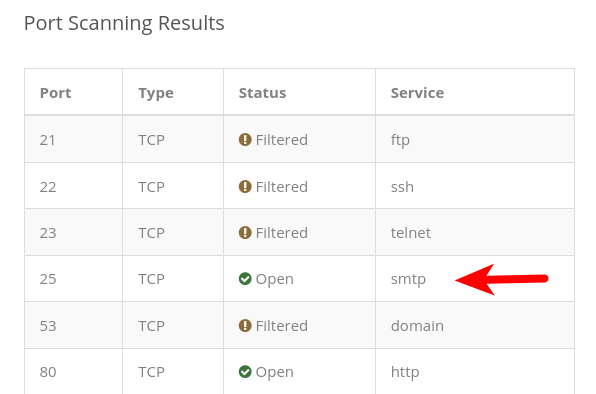Select the Port column header
596x394 pixels.
coord(55,93)
